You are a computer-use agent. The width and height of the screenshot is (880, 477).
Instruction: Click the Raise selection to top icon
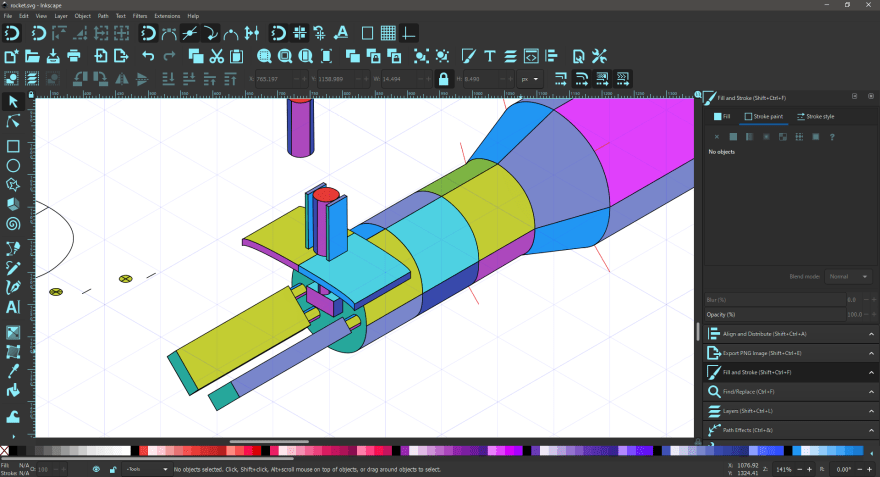click(x=230, y=79)
